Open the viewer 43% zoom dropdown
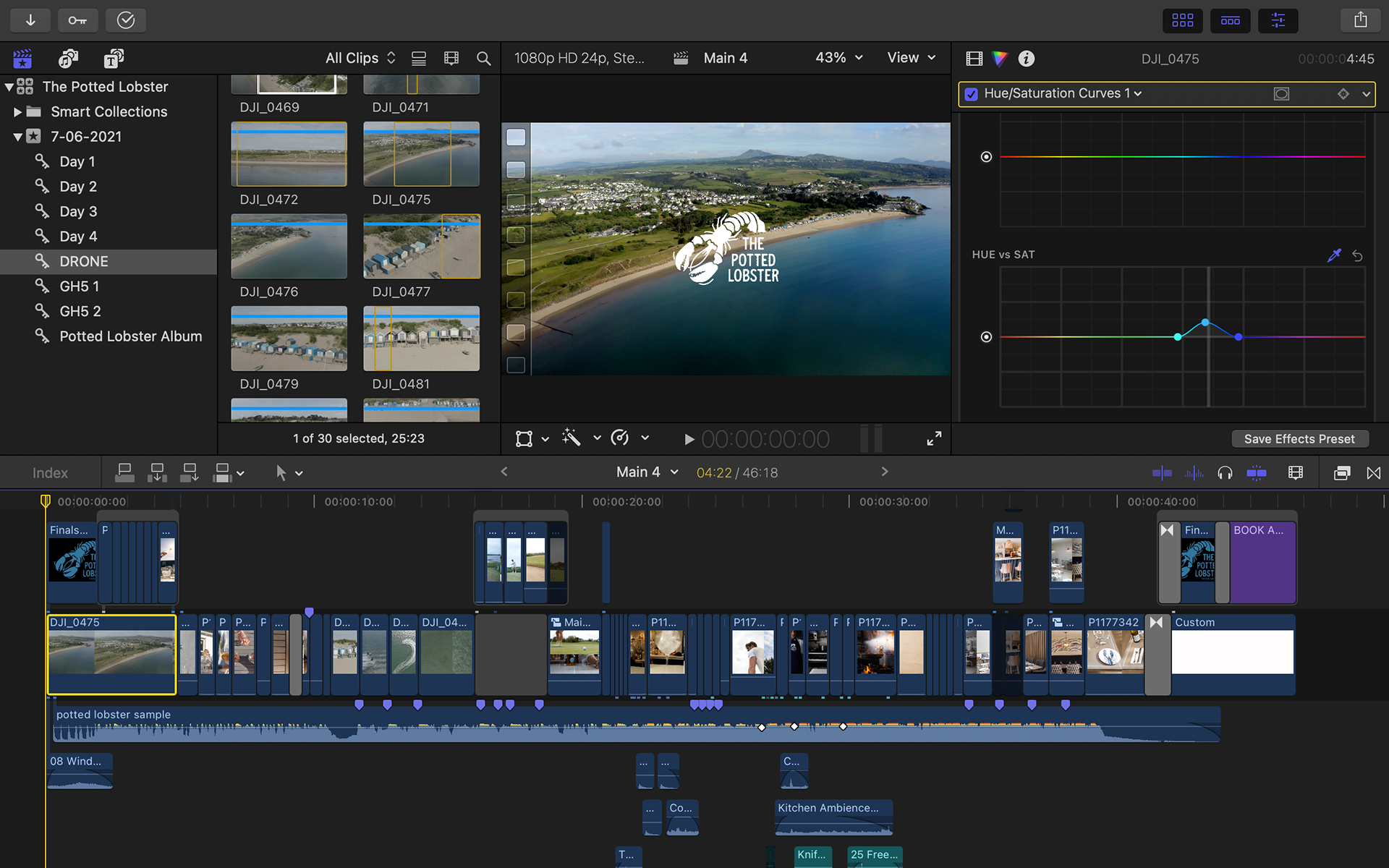 (x=838, y=57)
